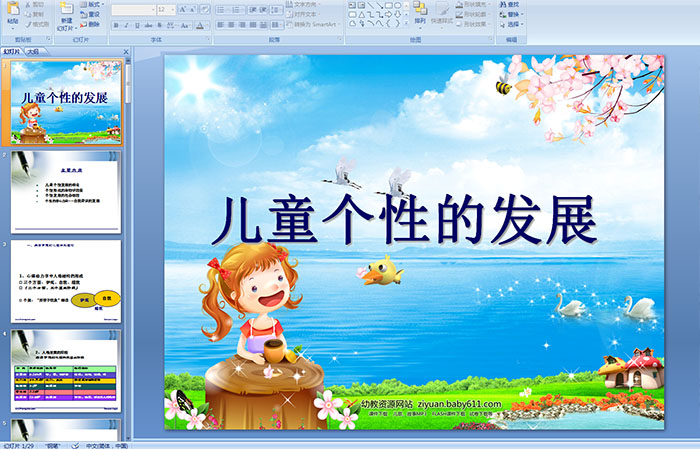
Task: Select the Rectangle shape in shapes gallery
Action: [389, 5]
